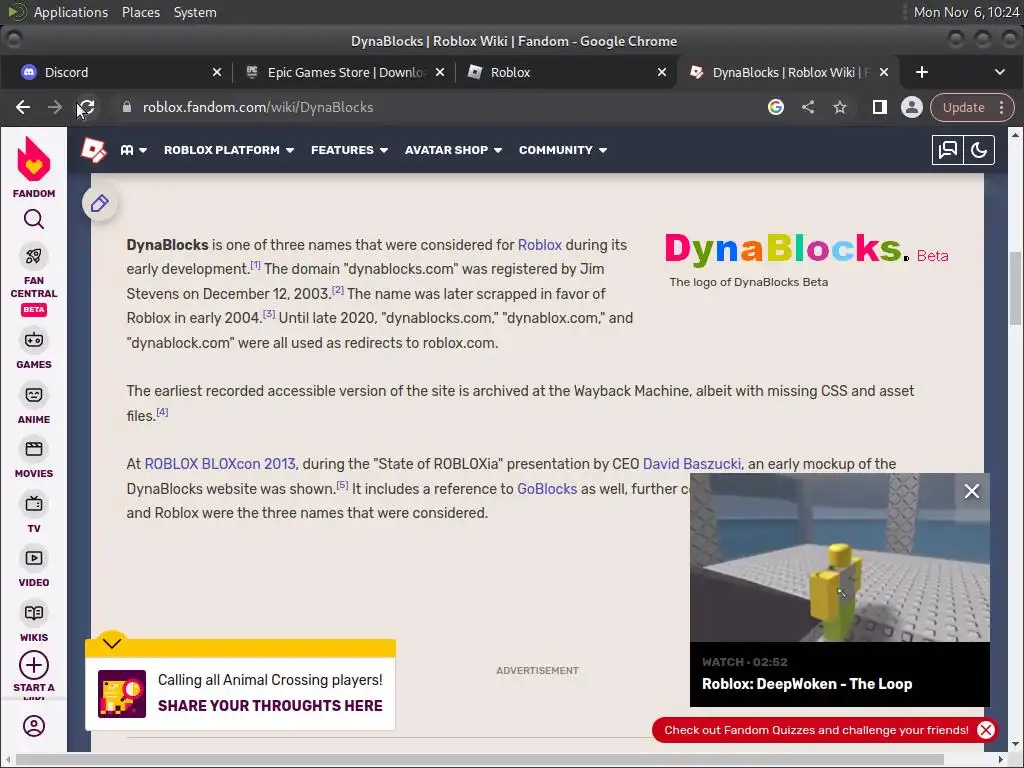This screenshot has height=768, width=1024.
Task: Expand the Features menu
Action: 349,150
